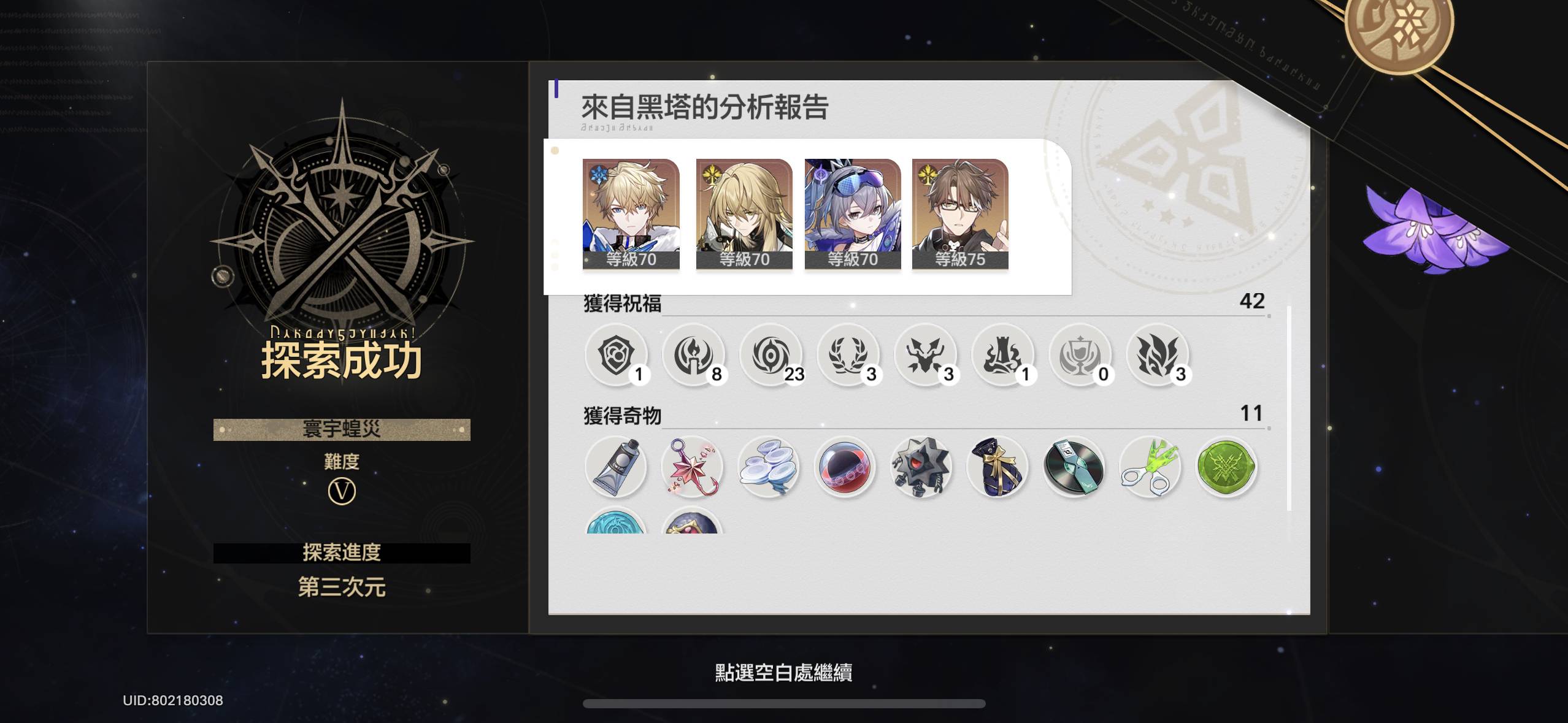Click the report panel vertical scrollbar
The image size is (1568, 723).
click(1289, 408)
